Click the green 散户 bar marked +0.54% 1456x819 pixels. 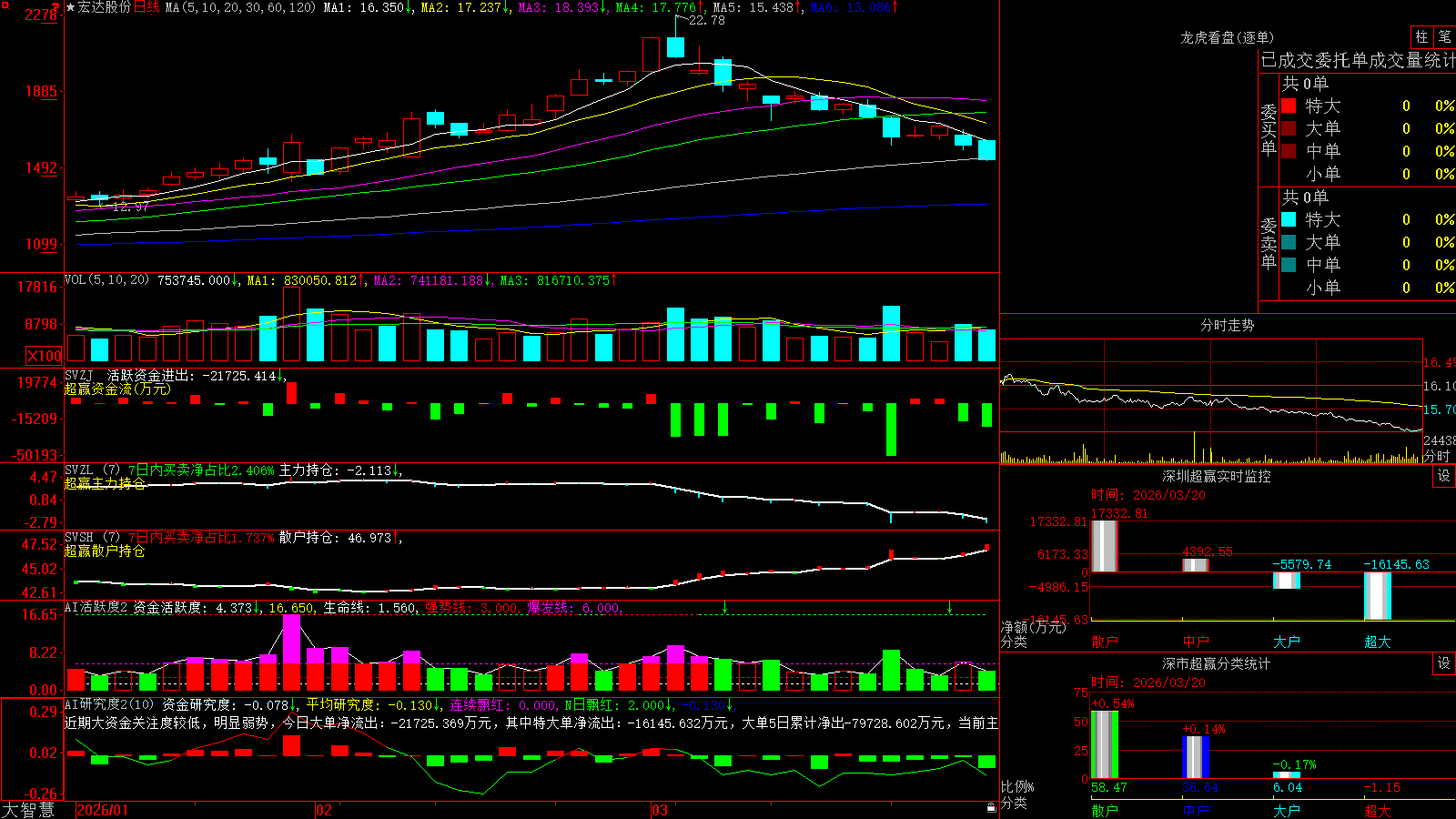(x=1104, y=744)
